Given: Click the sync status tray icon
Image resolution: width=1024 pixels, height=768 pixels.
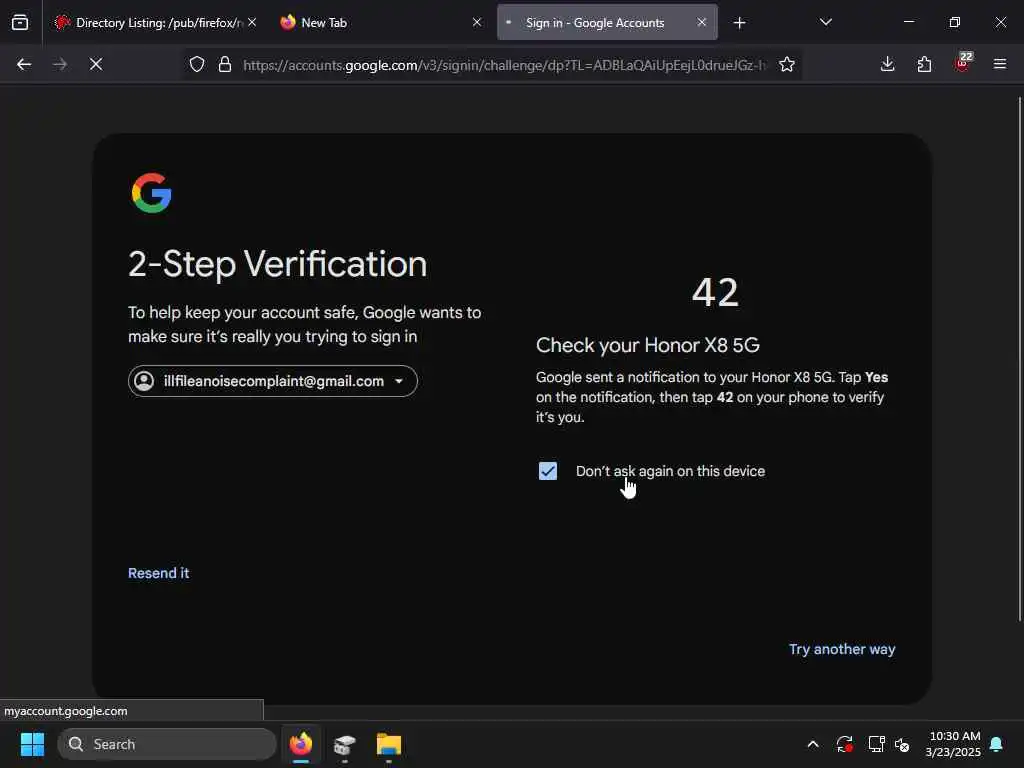Looking at the screenshot, I should (844, 744).
